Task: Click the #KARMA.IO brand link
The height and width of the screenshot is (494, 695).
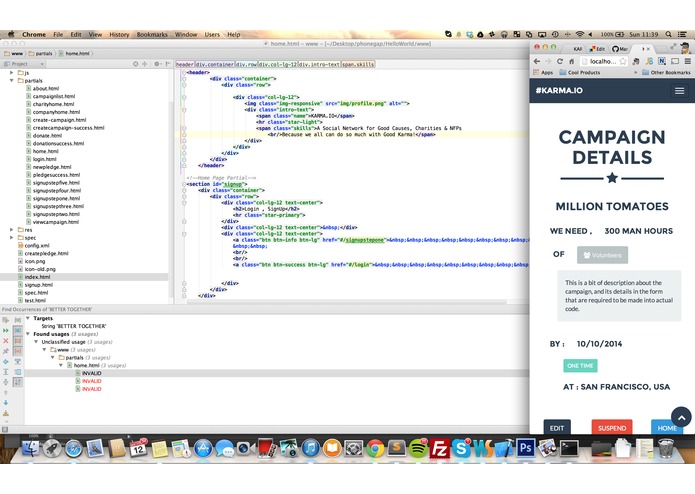Action: click(x=559, y=90)
